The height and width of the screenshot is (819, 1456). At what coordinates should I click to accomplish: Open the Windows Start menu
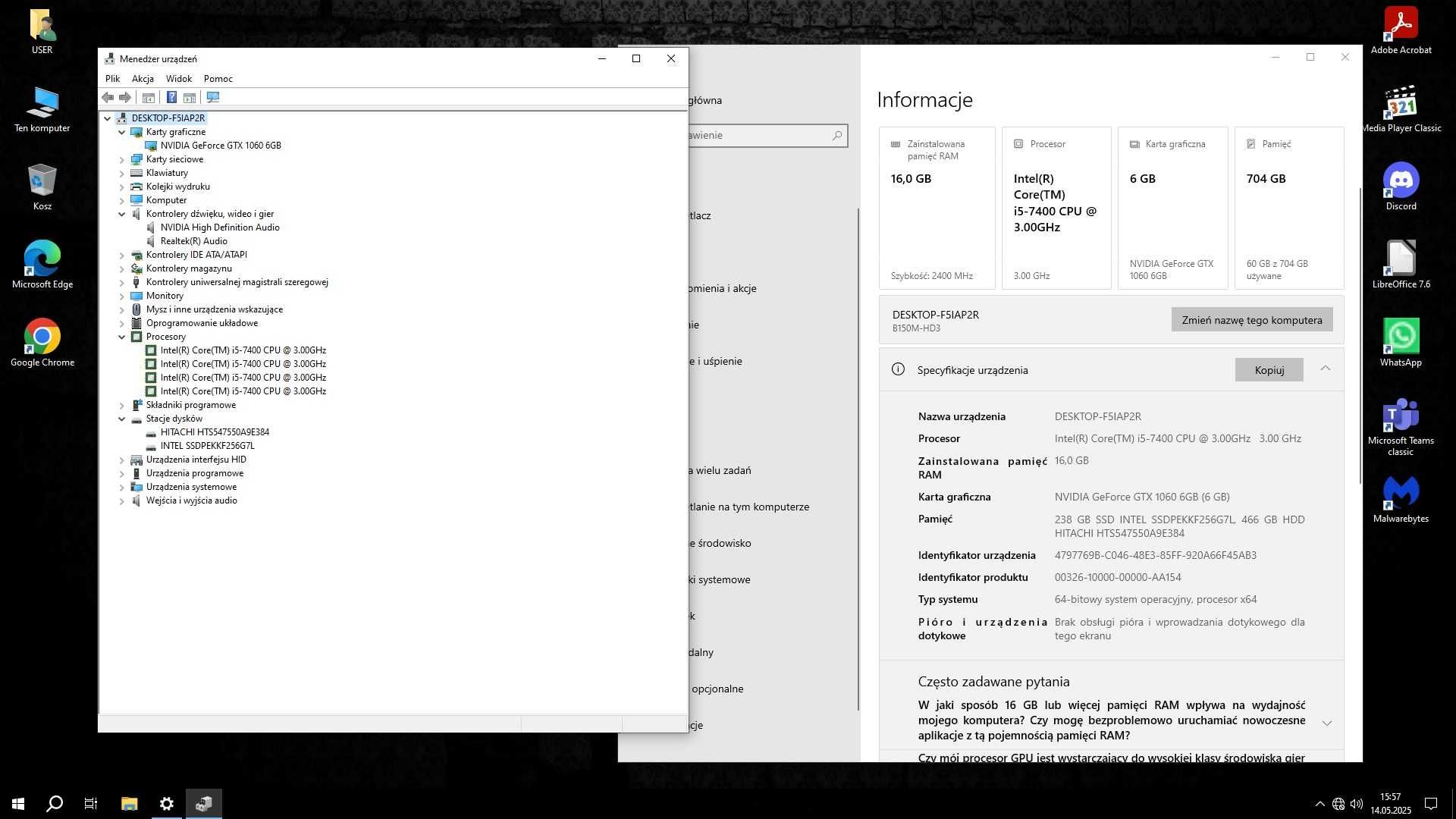tap(18, 804)
